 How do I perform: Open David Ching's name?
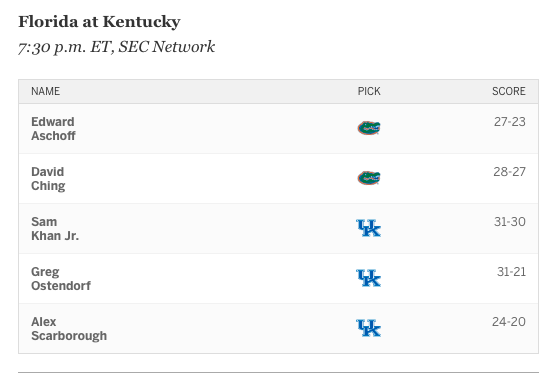click(x=48, y=178)
